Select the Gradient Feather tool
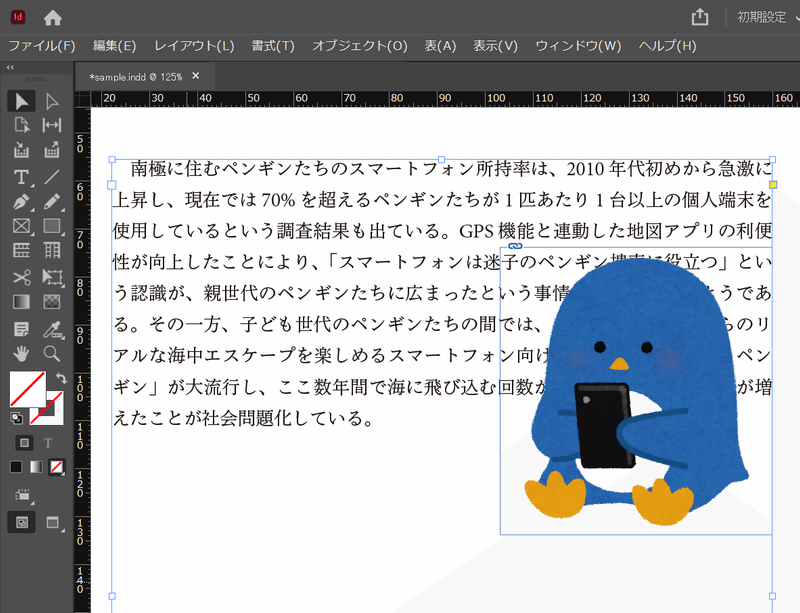 click(52, 302)
